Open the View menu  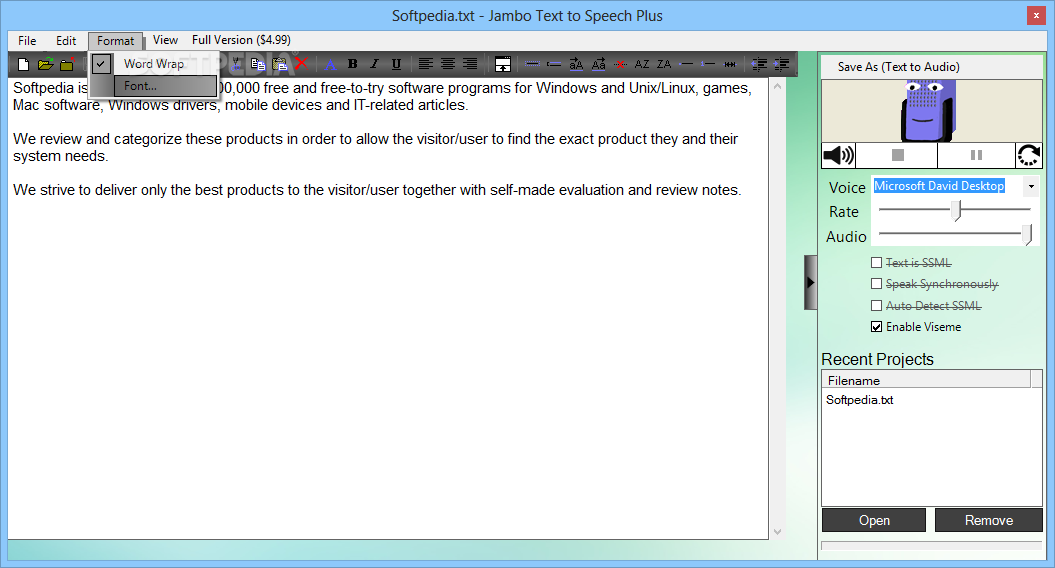165,40
